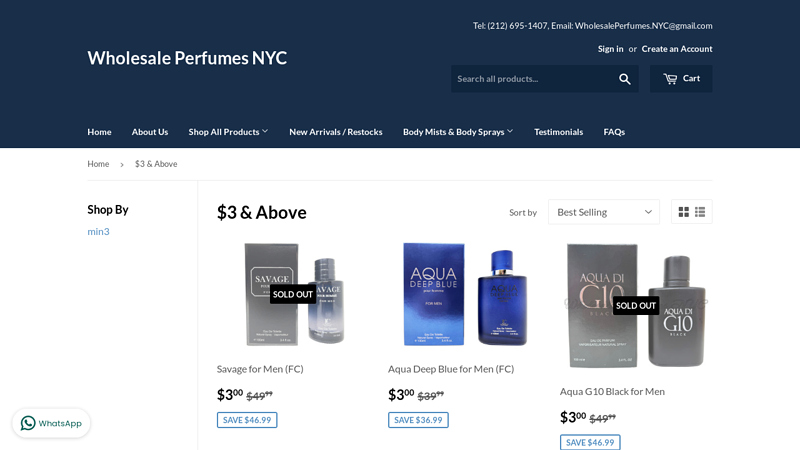Click the Sign in link
800x450 pixels.
[x=610, y=49]
